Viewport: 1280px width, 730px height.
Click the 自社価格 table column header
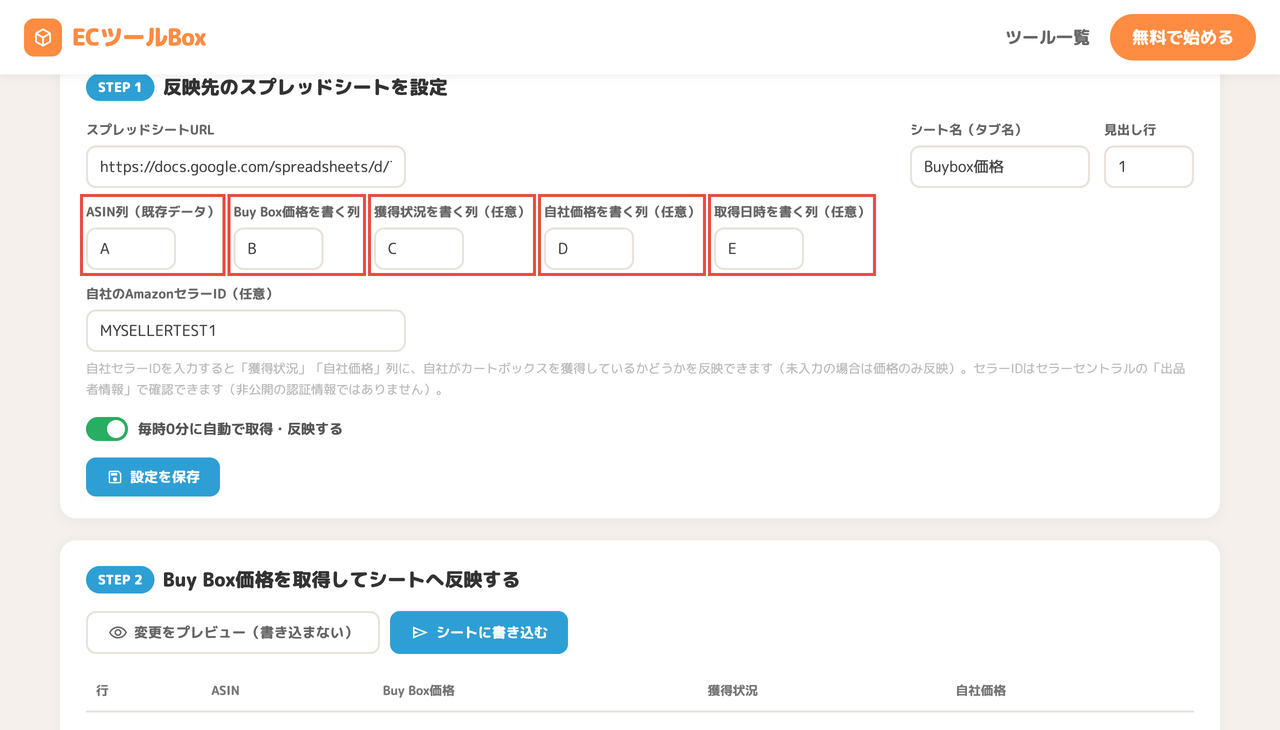(981, 691)
